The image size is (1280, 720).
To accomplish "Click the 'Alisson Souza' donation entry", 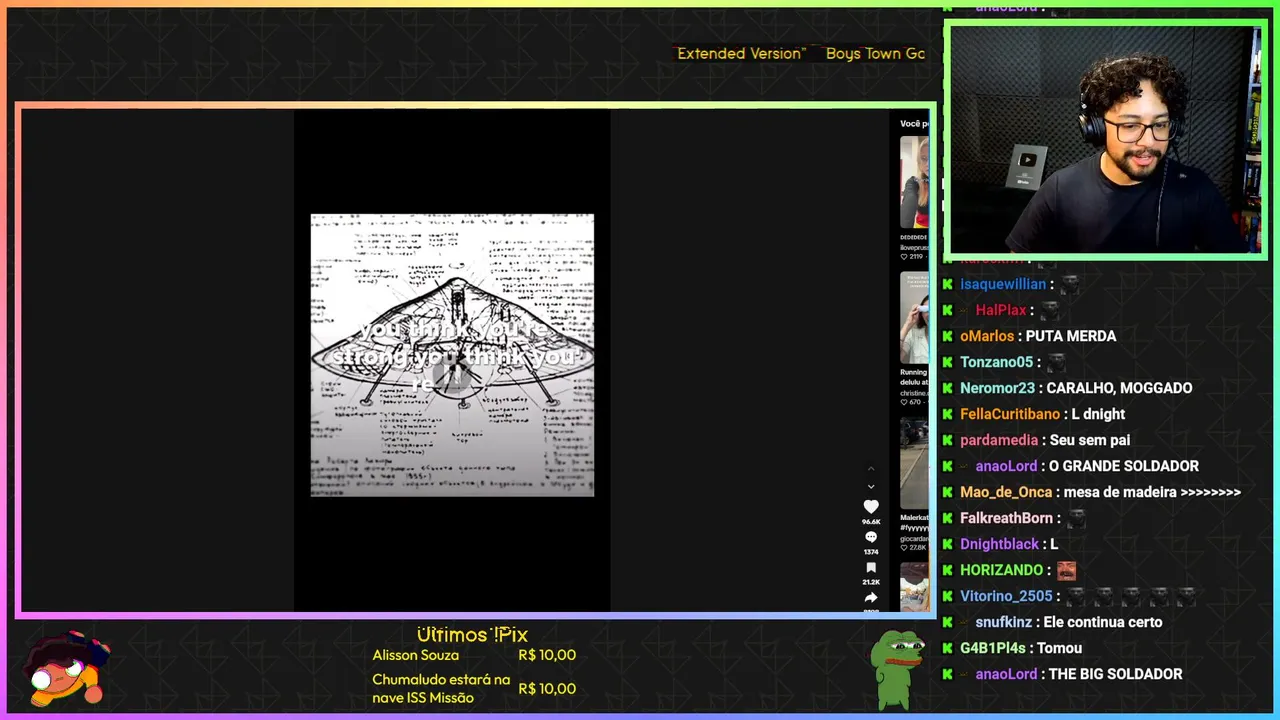I will [416, 655].
